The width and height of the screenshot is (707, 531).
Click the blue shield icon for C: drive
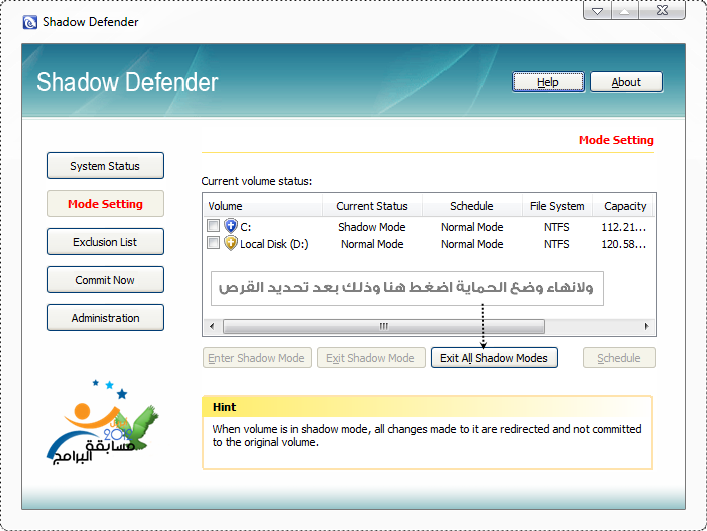(x=231, y=227)
